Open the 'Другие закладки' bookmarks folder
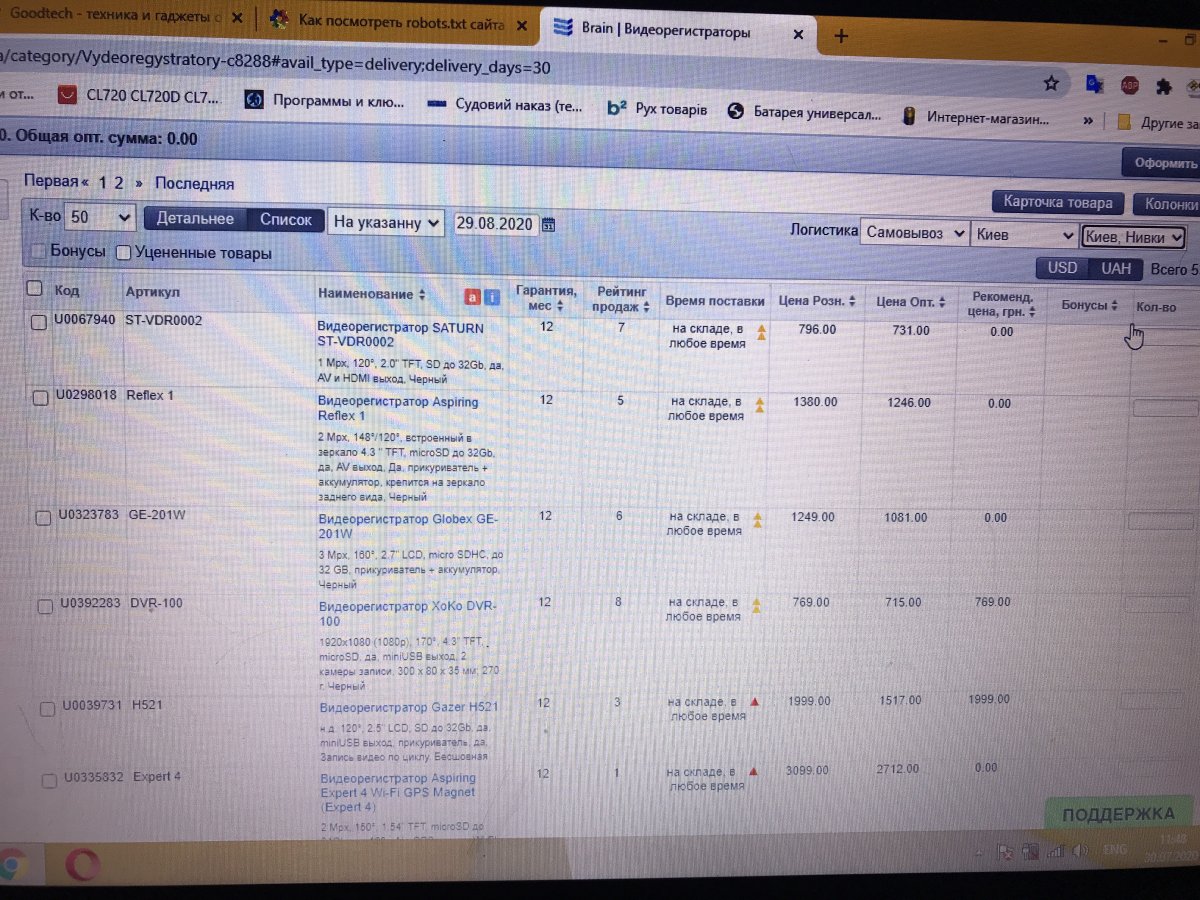Screen dimensions: 1200x900 click(x=1158, y=123)
